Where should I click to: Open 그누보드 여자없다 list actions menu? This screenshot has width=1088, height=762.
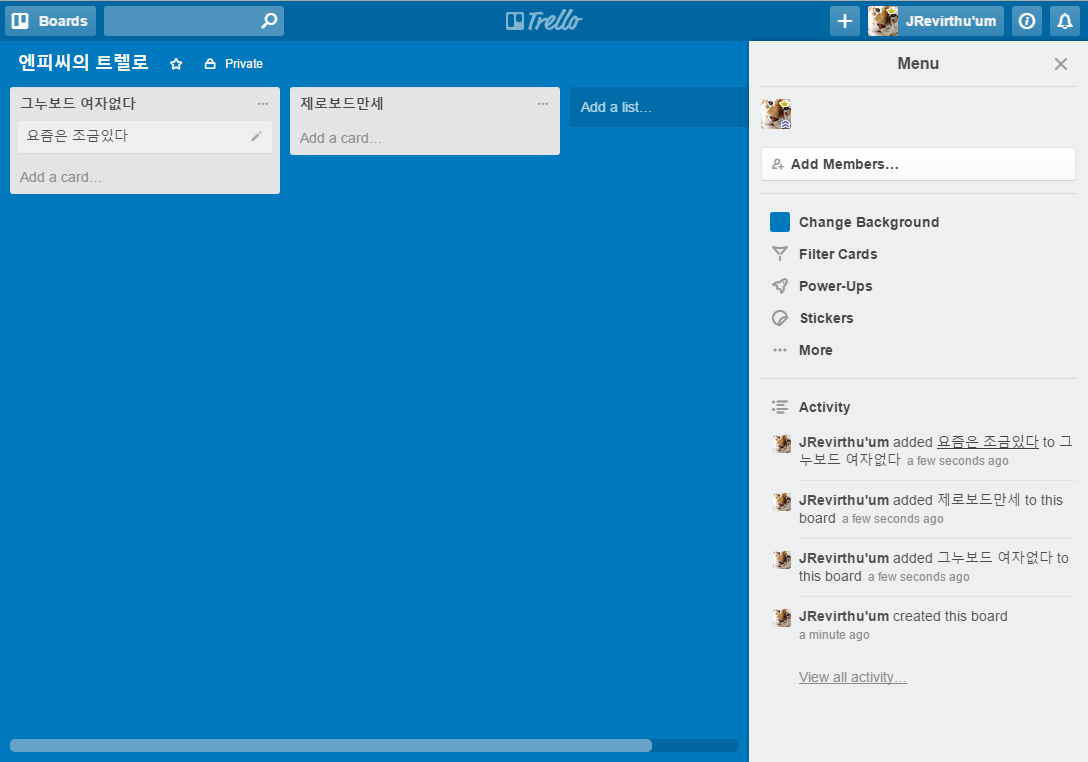point(263,104)
